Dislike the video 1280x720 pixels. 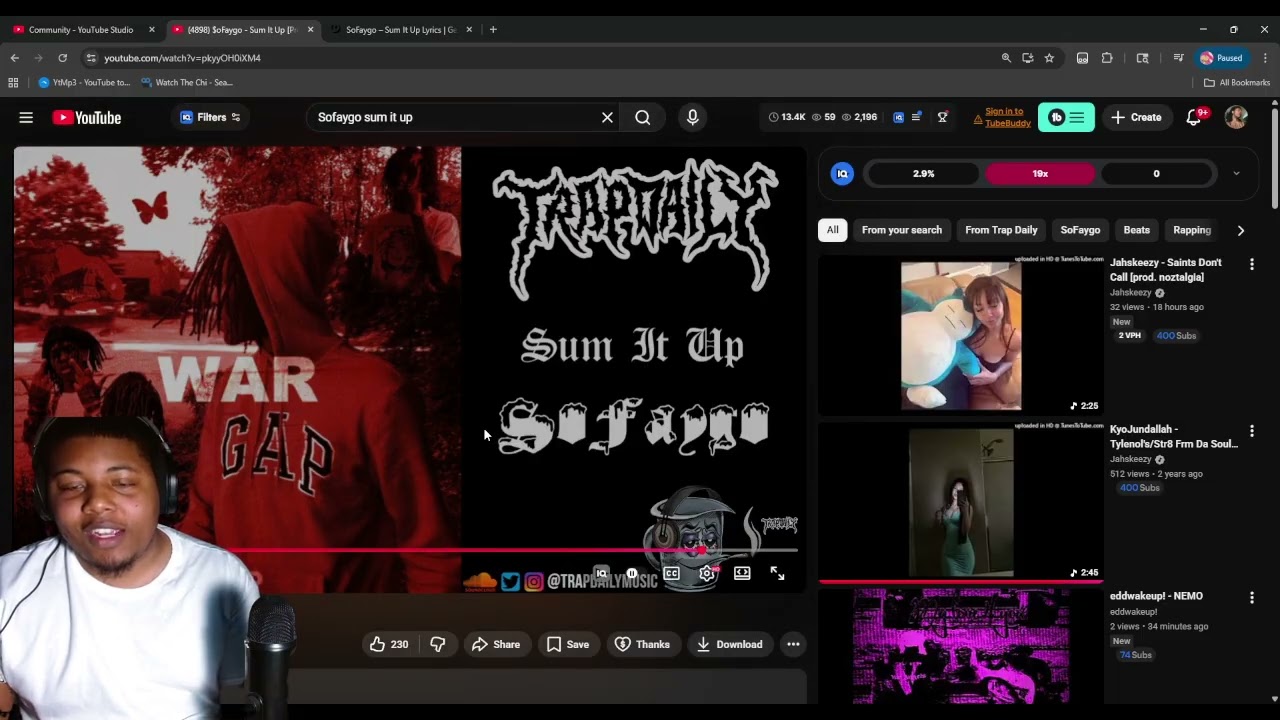[437, 644]
